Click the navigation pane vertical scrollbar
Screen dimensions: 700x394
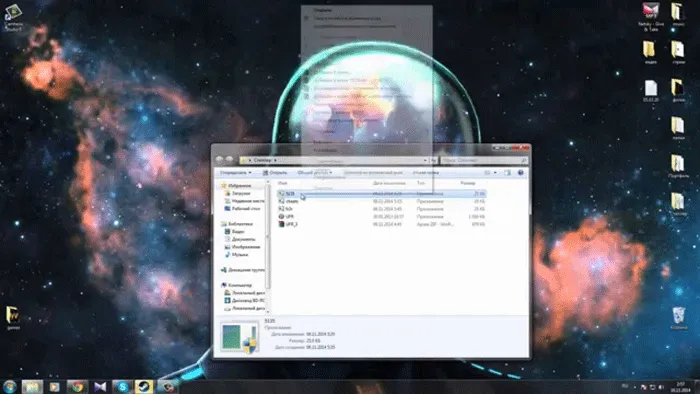[x=268, y=247]
